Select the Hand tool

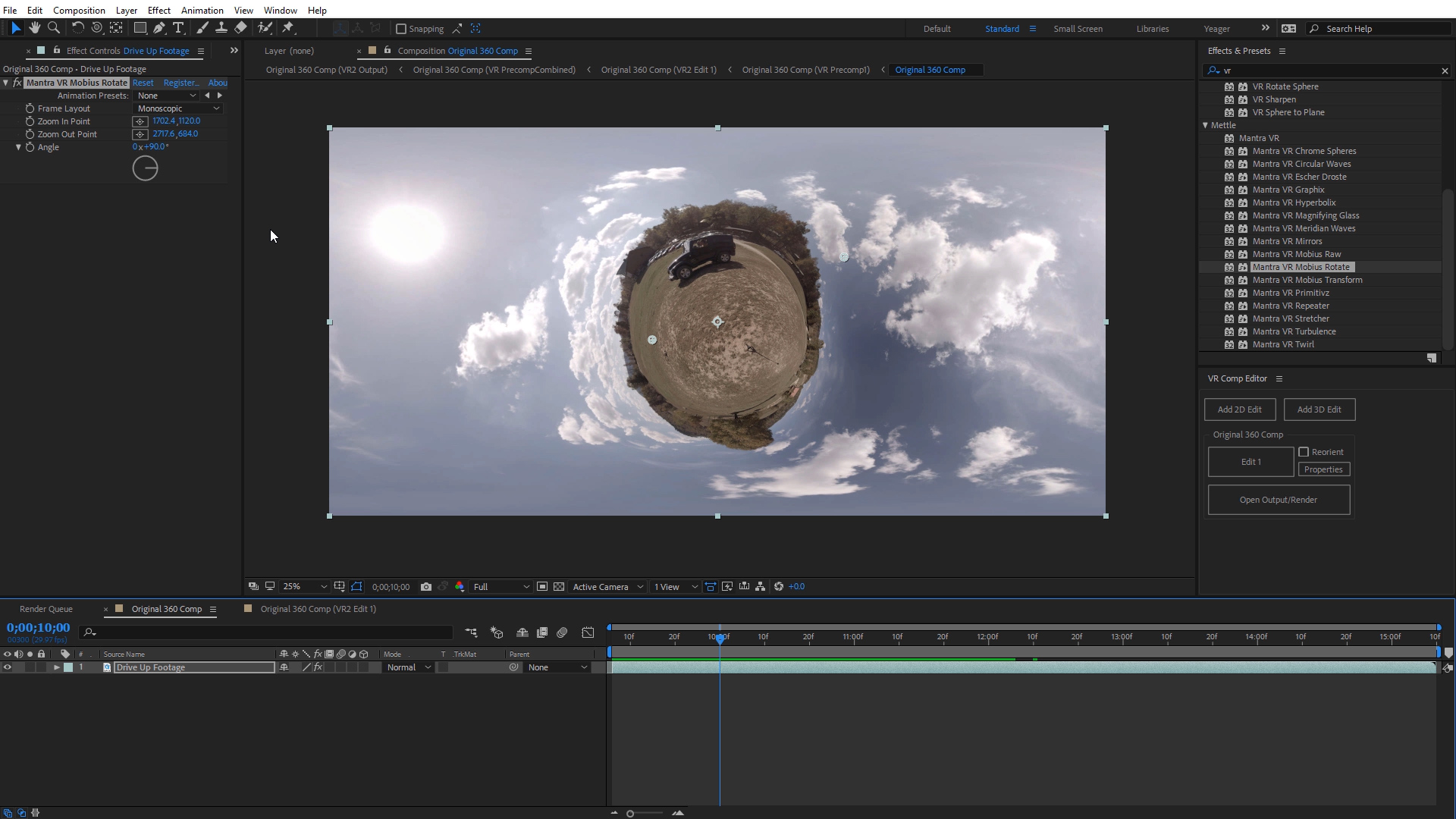point(35,28)
